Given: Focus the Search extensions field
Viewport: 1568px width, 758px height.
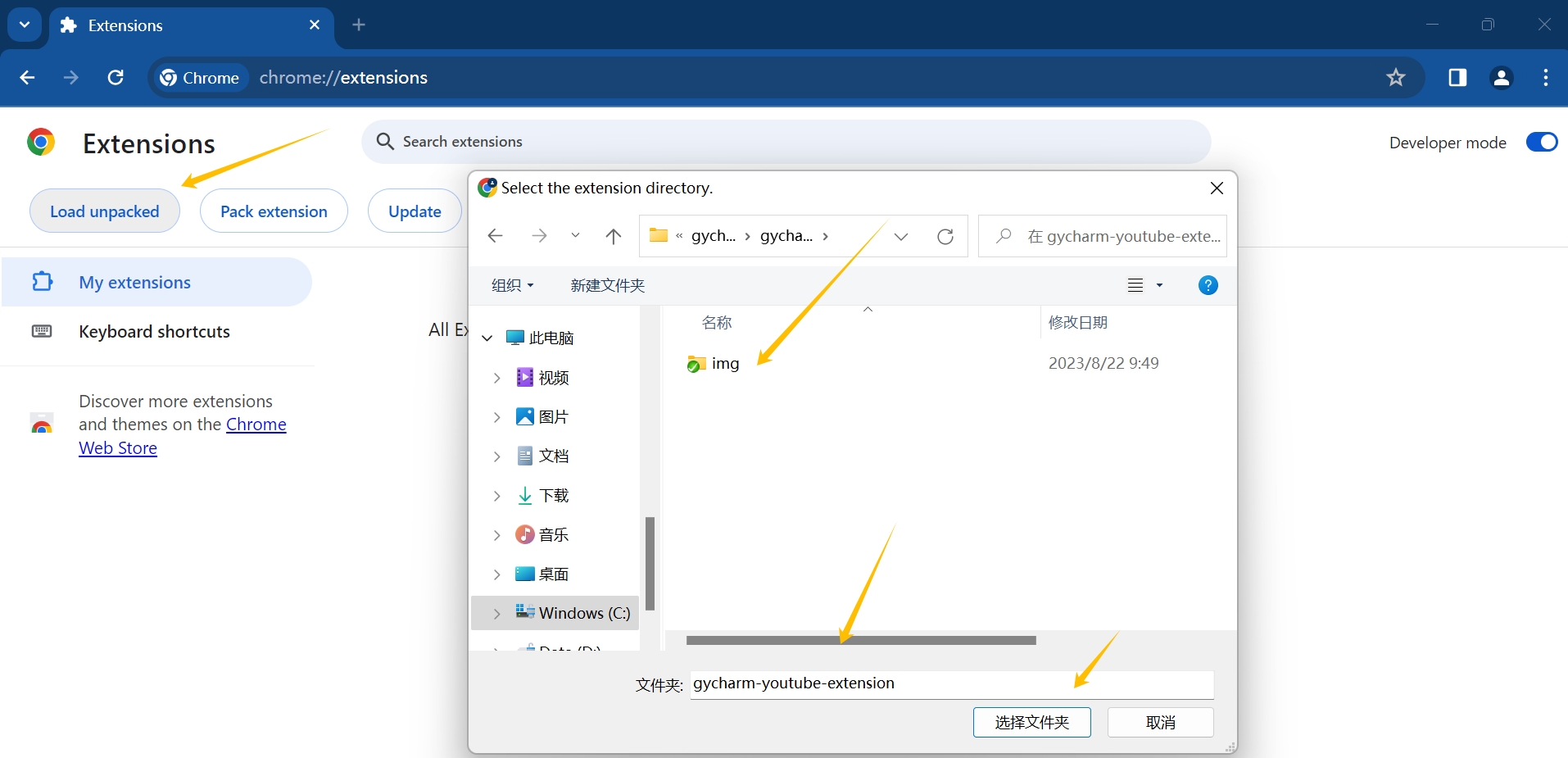Looking at the screenshot, I should pos(786,142).
